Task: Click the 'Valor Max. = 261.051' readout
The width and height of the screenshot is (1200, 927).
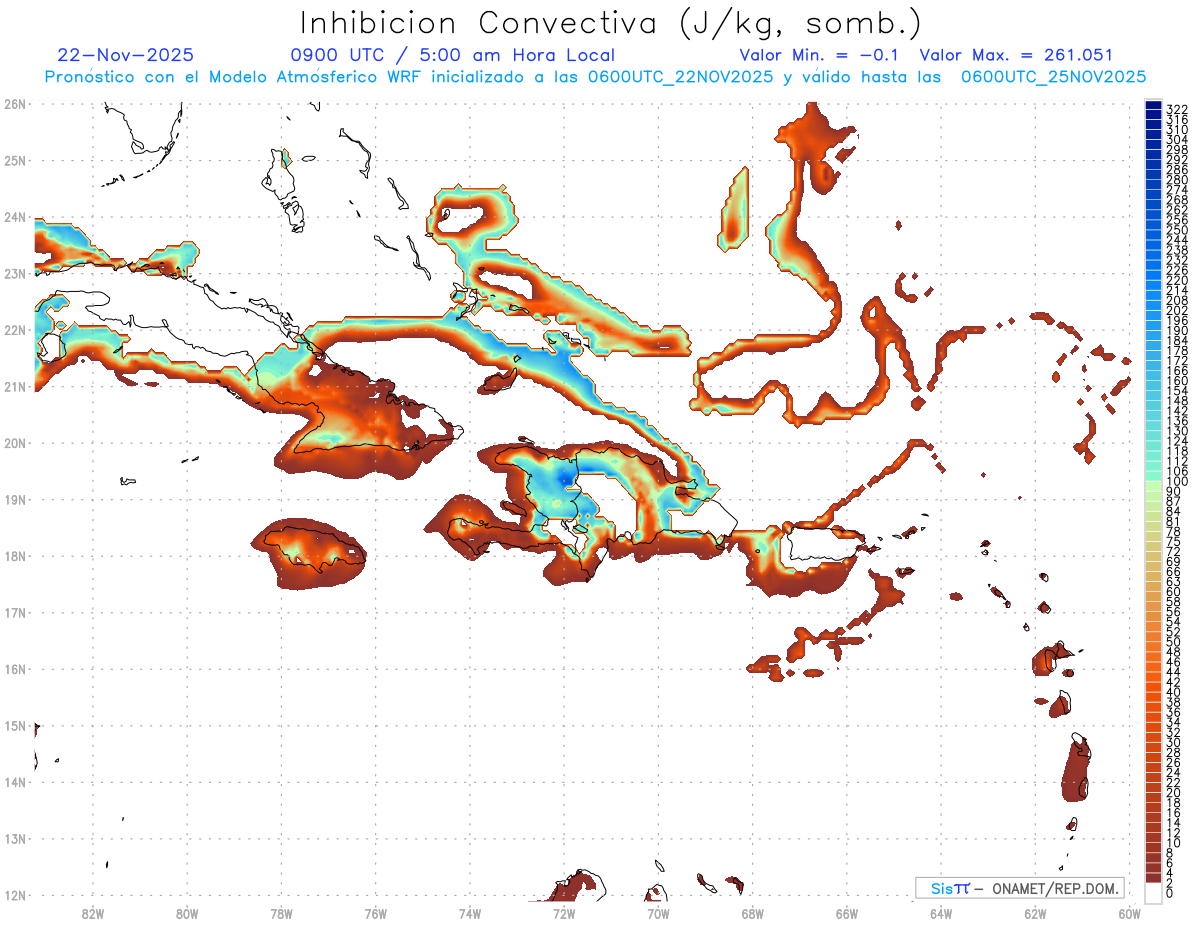Action: coord(1016,55)
